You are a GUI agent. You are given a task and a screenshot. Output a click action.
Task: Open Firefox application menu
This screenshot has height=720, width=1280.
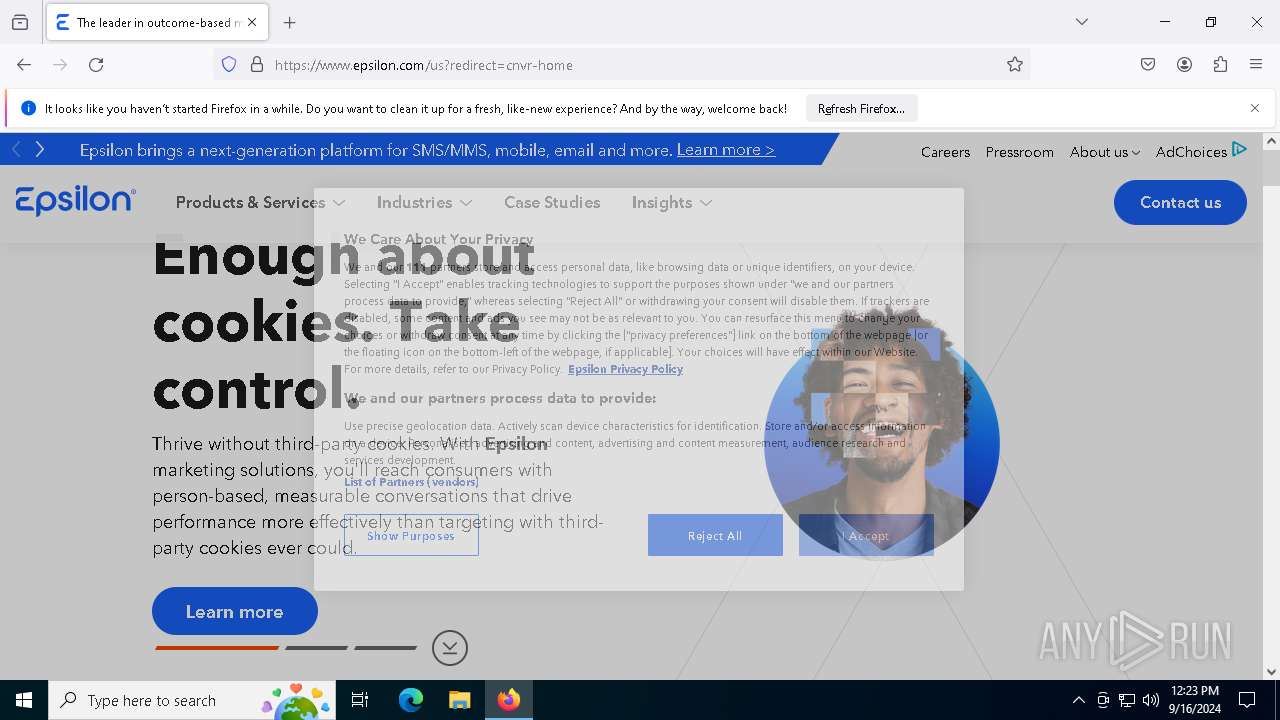1256,65
